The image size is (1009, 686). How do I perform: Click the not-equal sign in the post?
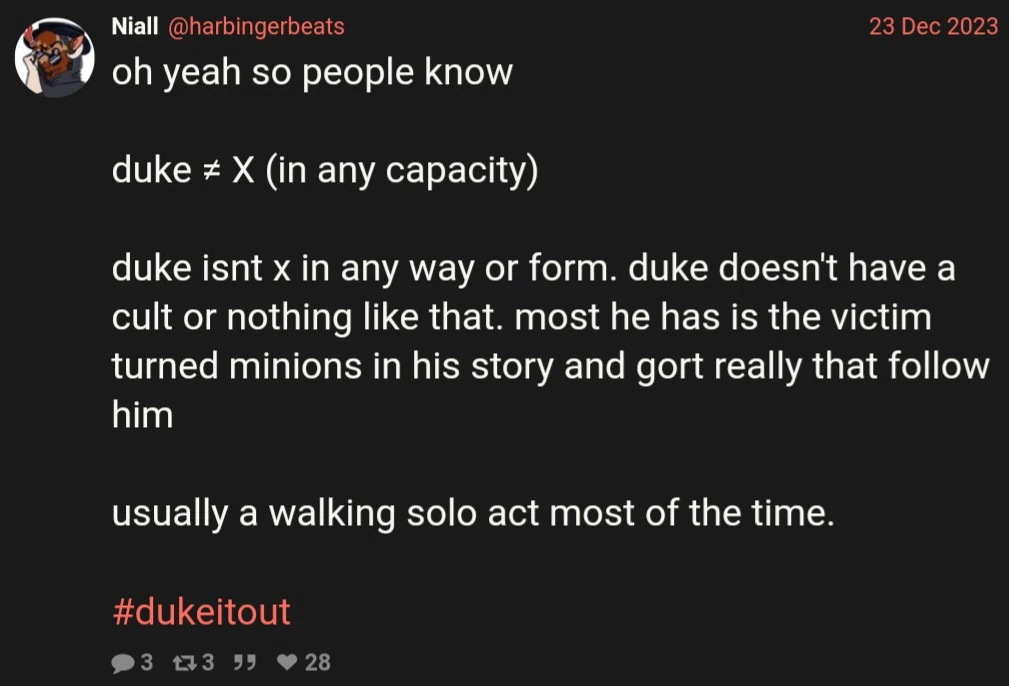[x=211, y=172]
